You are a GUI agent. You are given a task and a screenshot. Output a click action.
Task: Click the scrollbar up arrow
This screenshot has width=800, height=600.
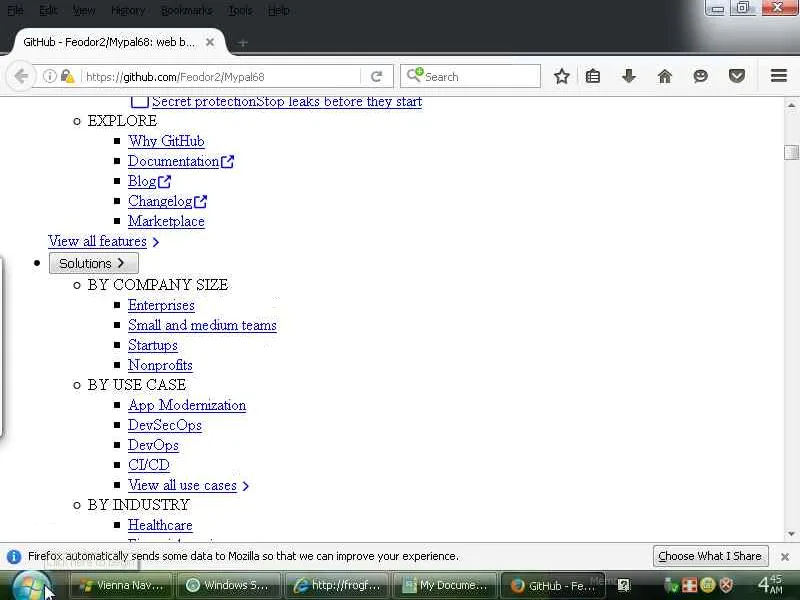791,105
